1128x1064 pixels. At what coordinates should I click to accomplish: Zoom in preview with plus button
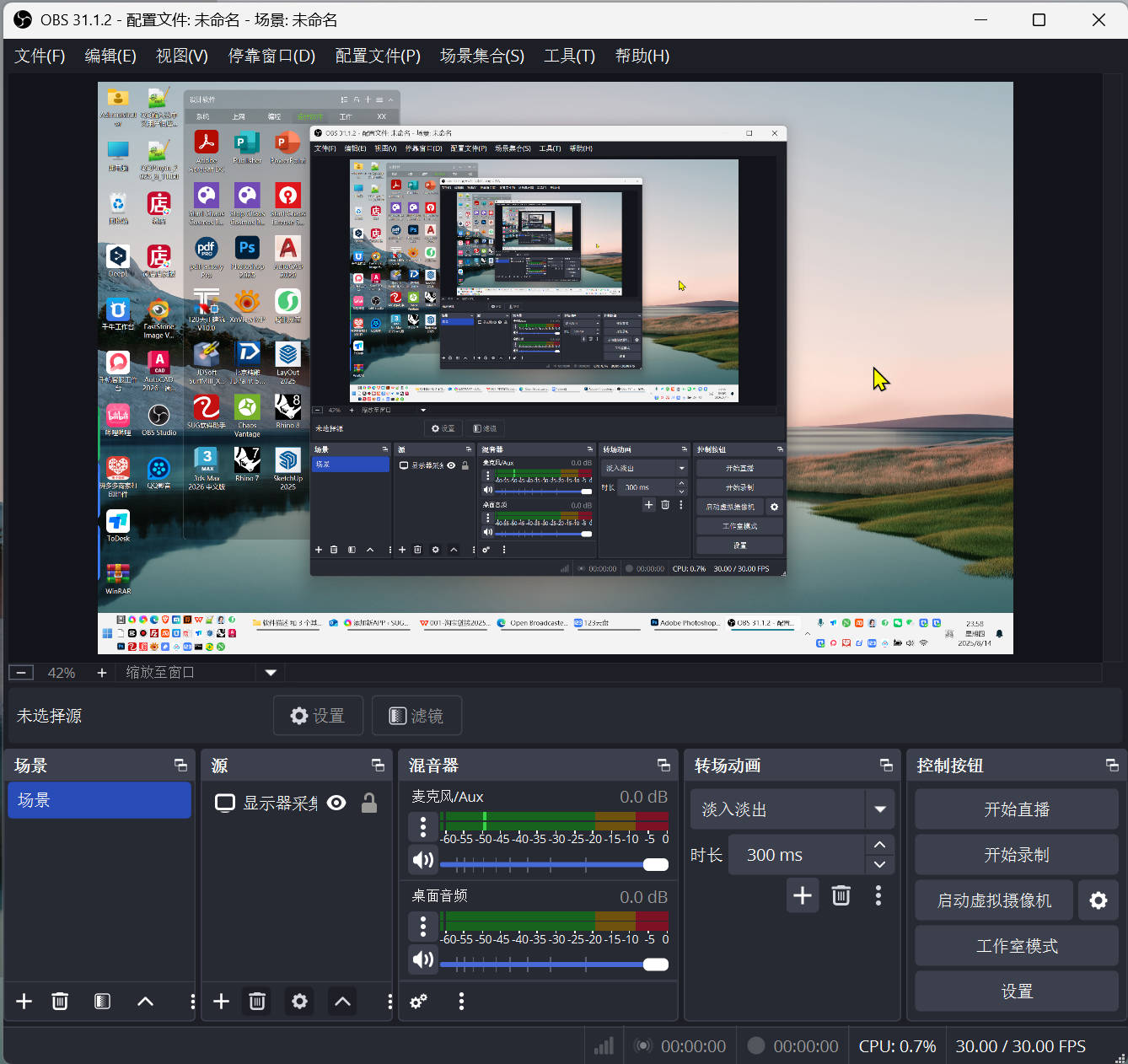tap(102, 672)
